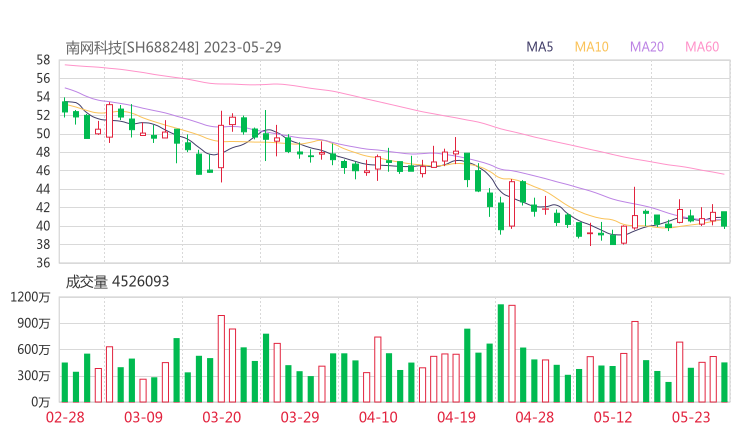Select the 03-29 date label
This screenshot has height=440, width=740.
[300, 417]
